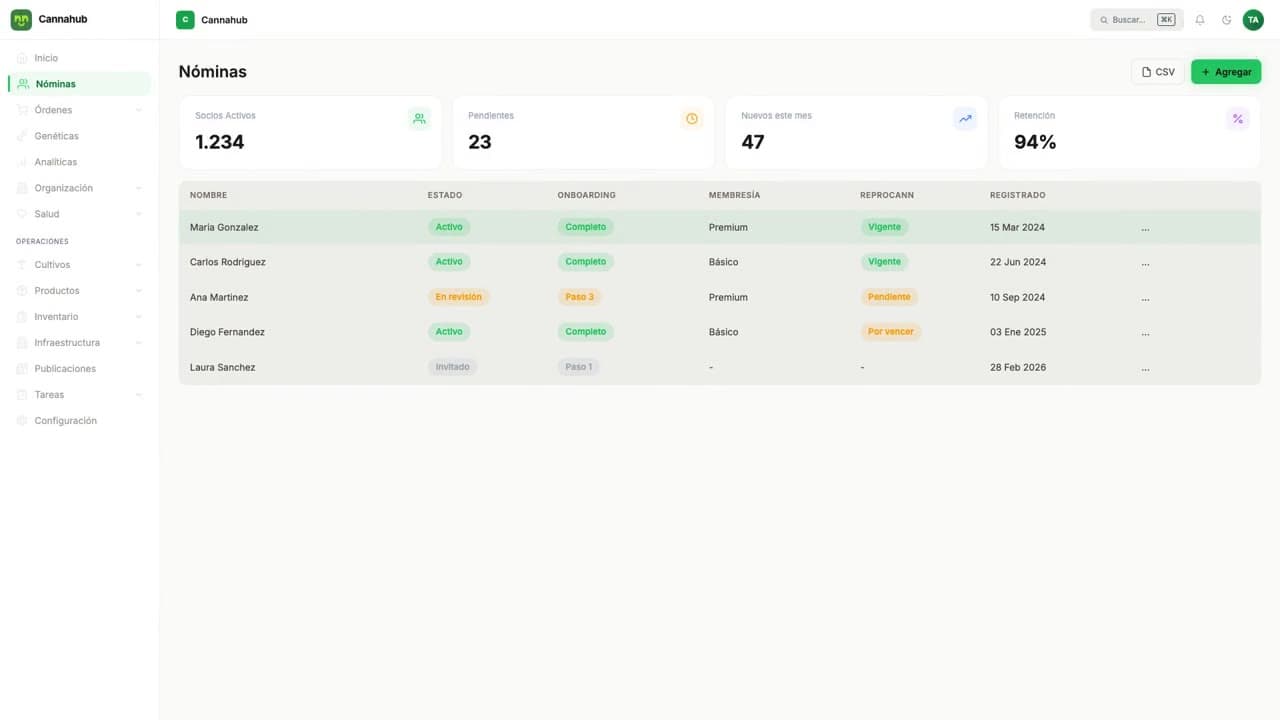Expand the Tareas chevron
1280x720 pixels.
pos(138,395)
